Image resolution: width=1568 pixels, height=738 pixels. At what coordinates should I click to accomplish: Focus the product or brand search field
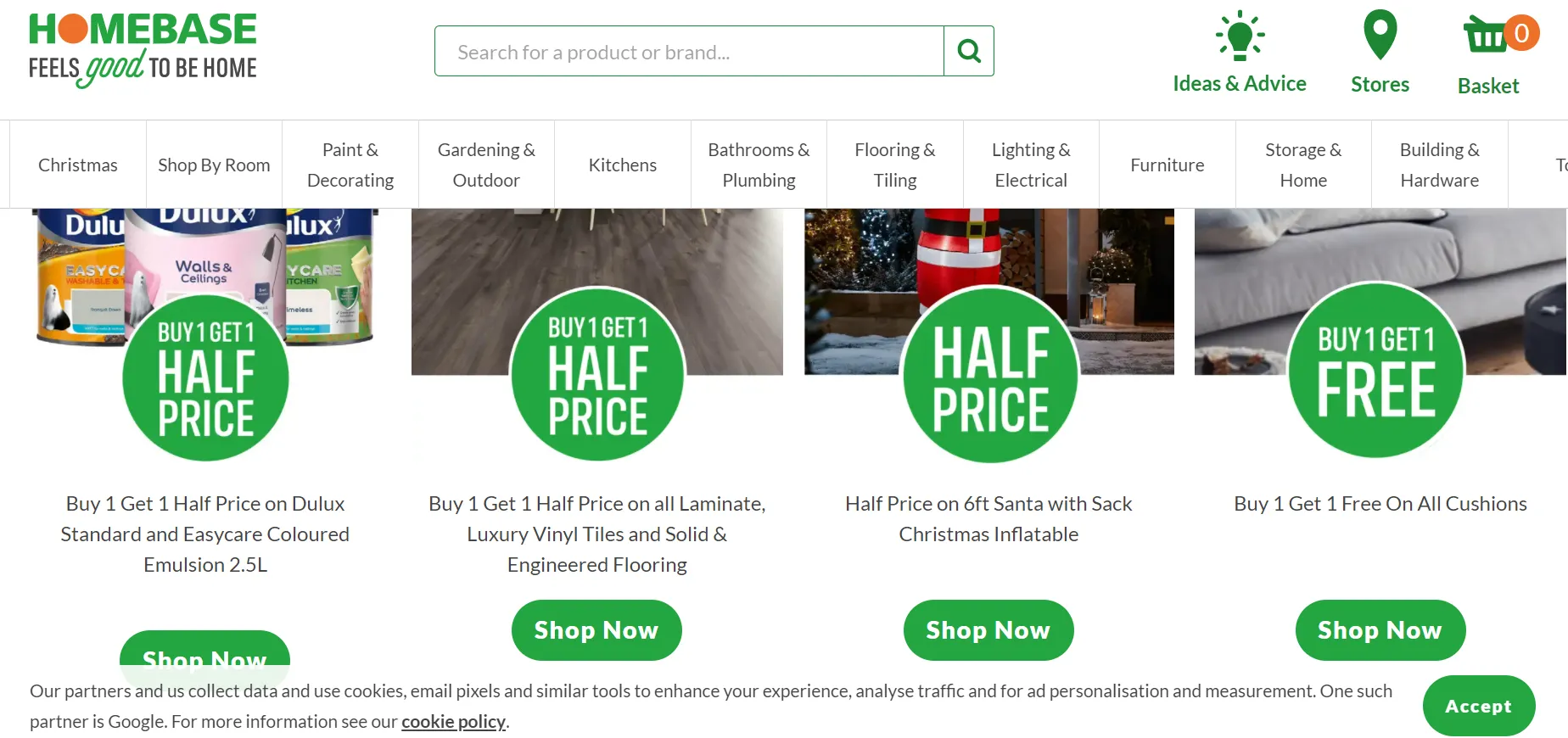(689, 52)
